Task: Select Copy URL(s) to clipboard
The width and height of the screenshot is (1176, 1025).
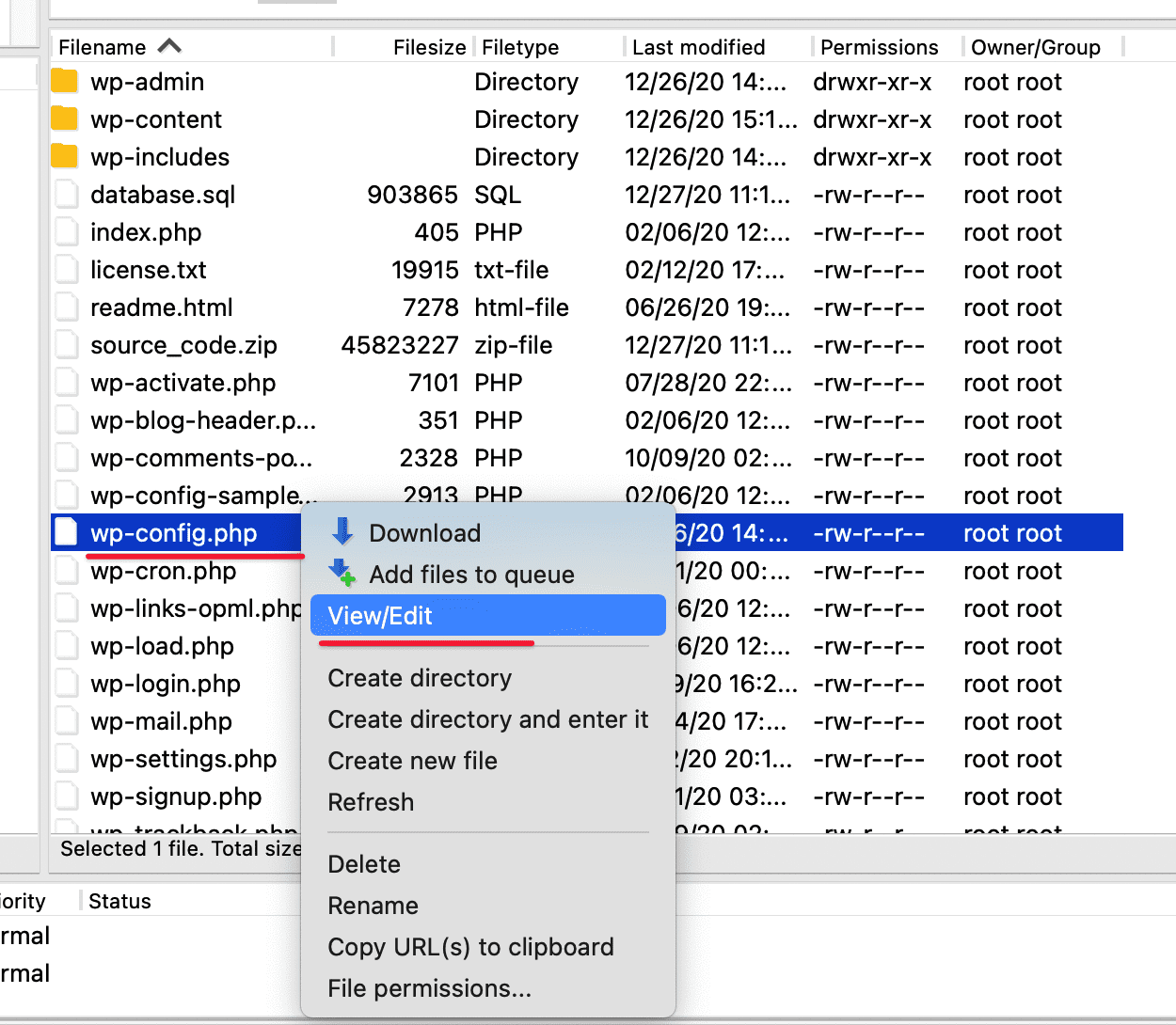Action: point(470,947)
